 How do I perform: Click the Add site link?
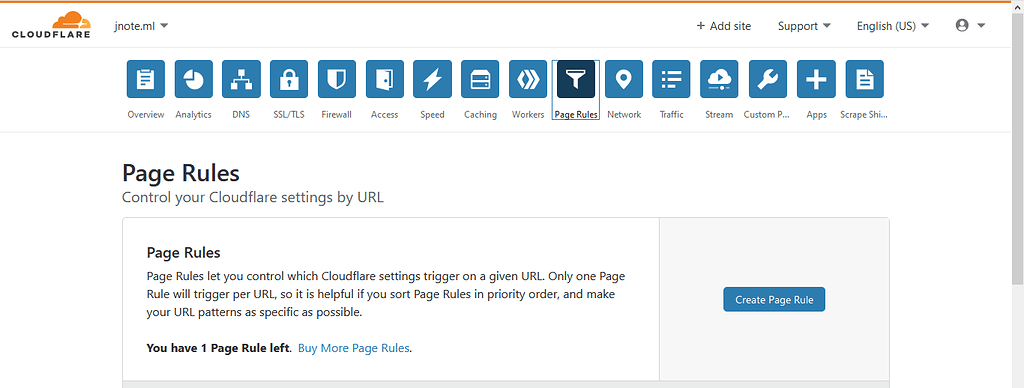click(724, 26)
